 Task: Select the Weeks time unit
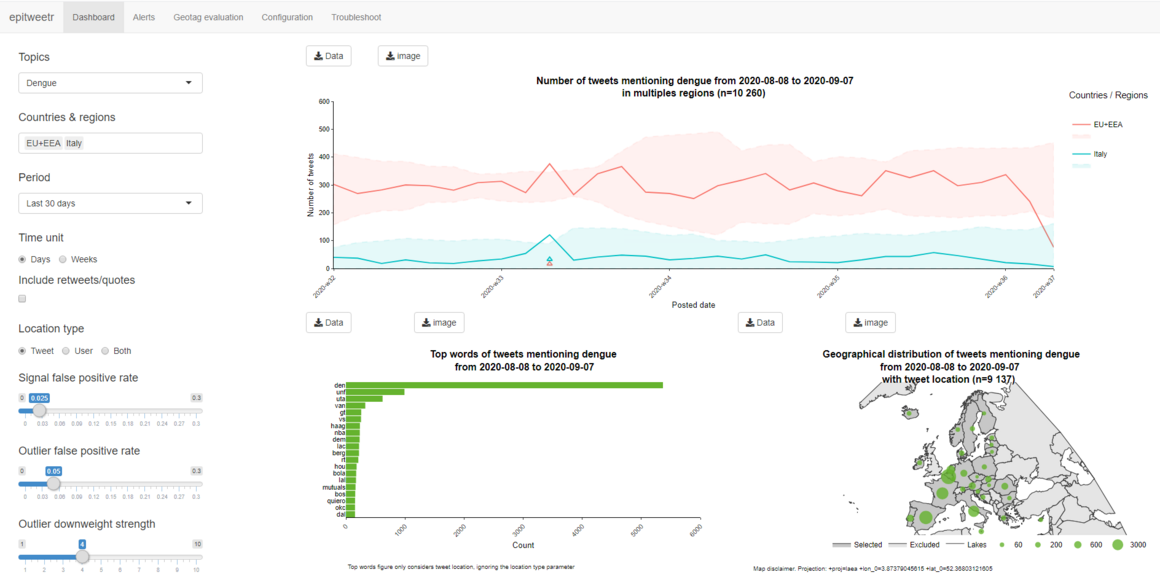[x=64, y=259]
